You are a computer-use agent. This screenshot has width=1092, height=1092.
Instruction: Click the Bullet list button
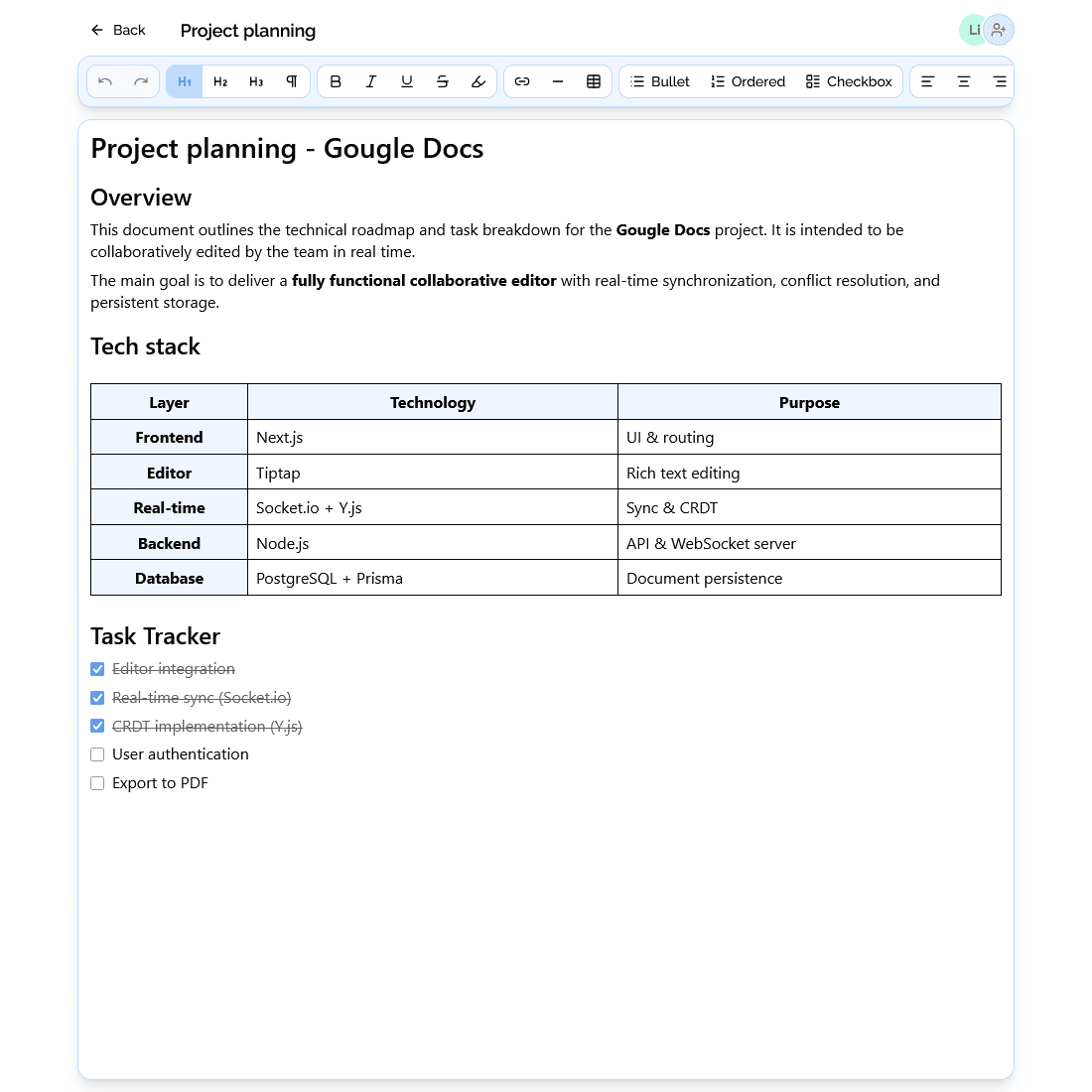(x=660, y=81)
